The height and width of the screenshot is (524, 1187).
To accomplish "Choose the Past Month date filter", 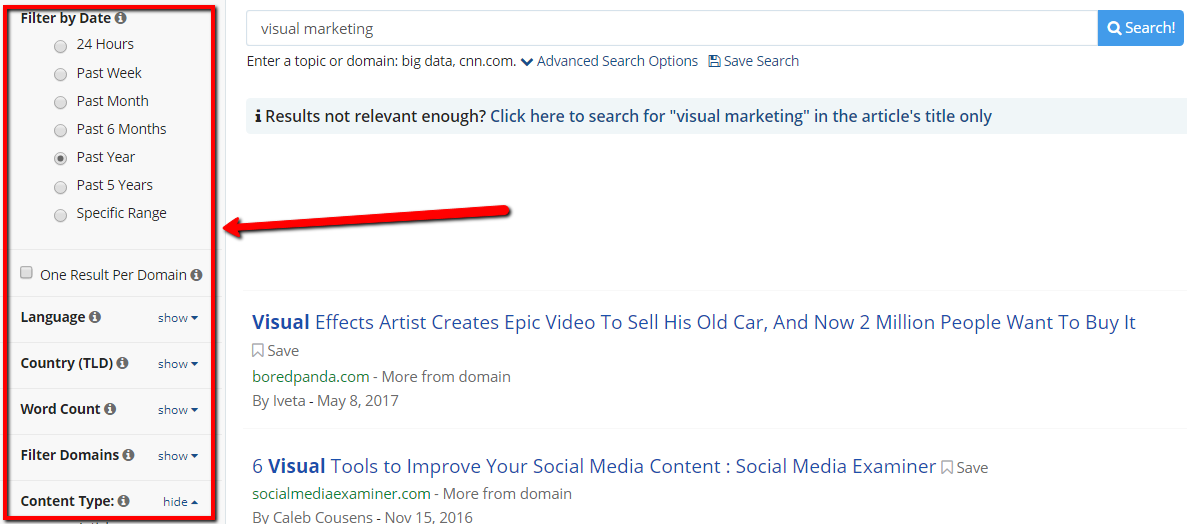I will pos(61,102).
